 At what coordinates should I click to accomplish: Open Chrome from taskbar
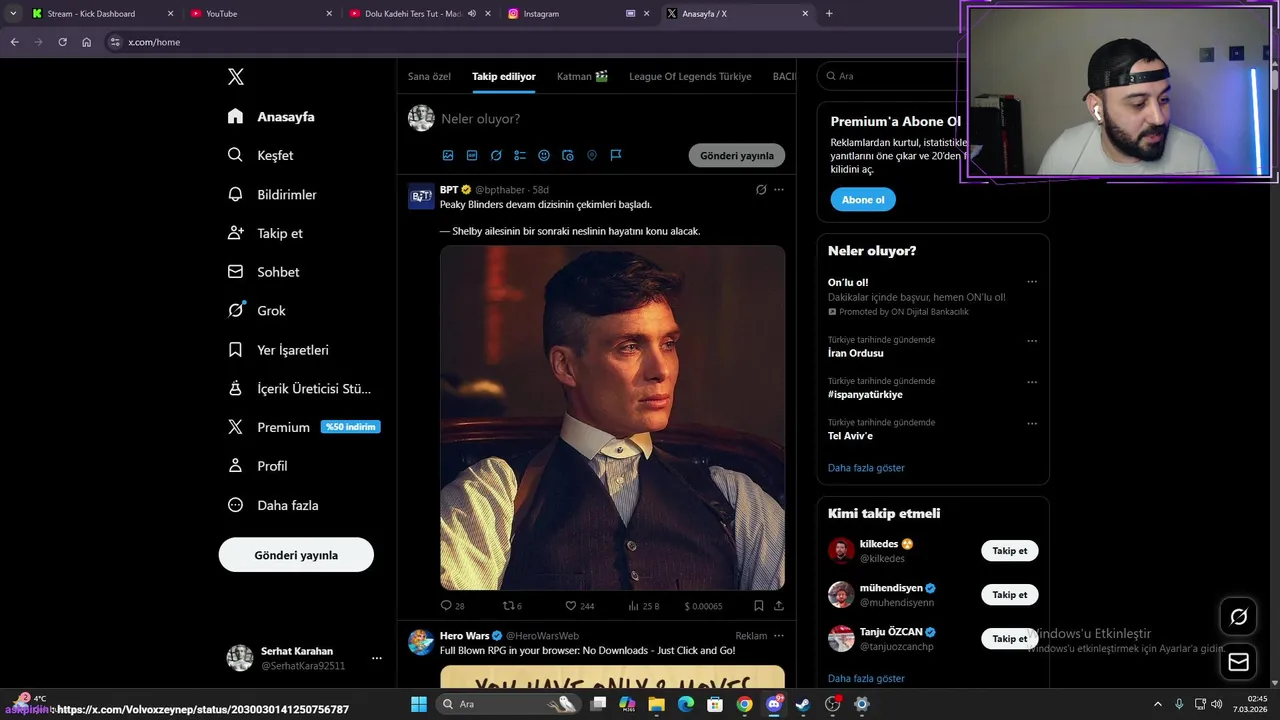[744, 704]
